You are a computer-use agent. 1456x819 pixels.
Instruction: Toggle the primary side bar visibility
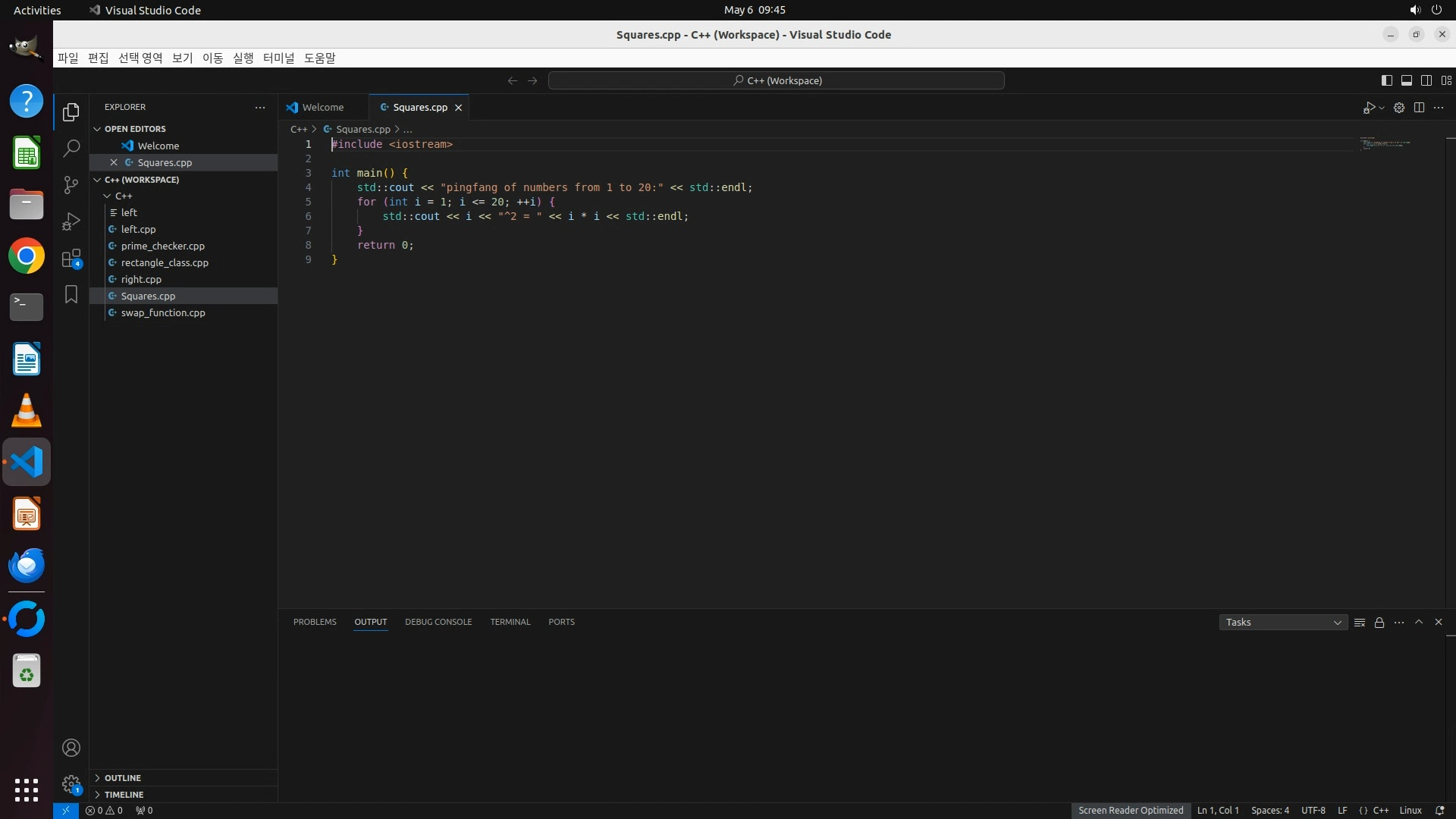1386,80
